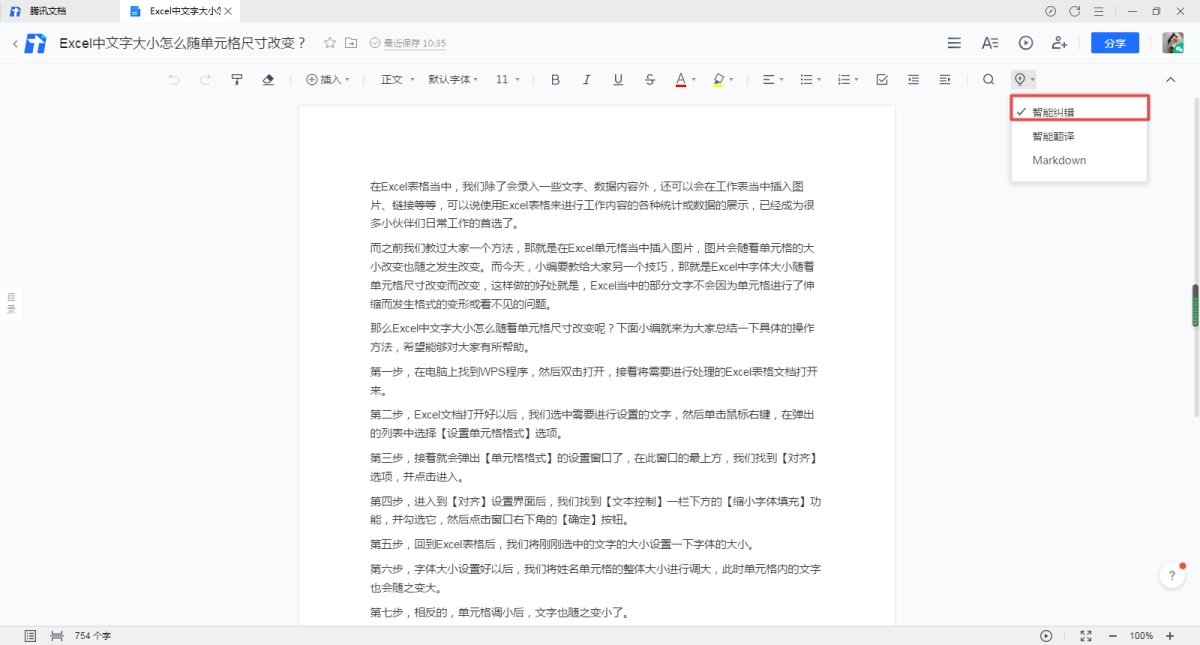Image resolution: width=1200 pixels, height=645 pixels.
Task: Apply strikethrough formatting
Action: click(650, 79)
